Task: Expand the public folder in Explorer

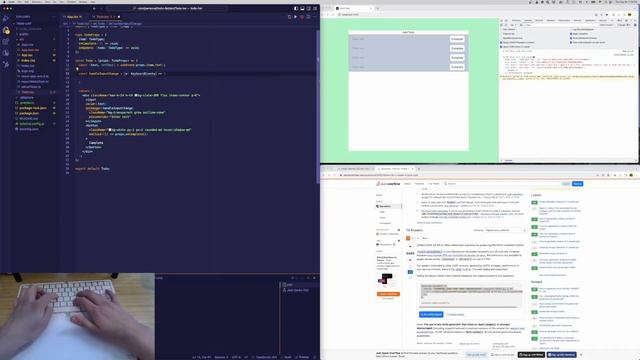Action: coord(24,34)
